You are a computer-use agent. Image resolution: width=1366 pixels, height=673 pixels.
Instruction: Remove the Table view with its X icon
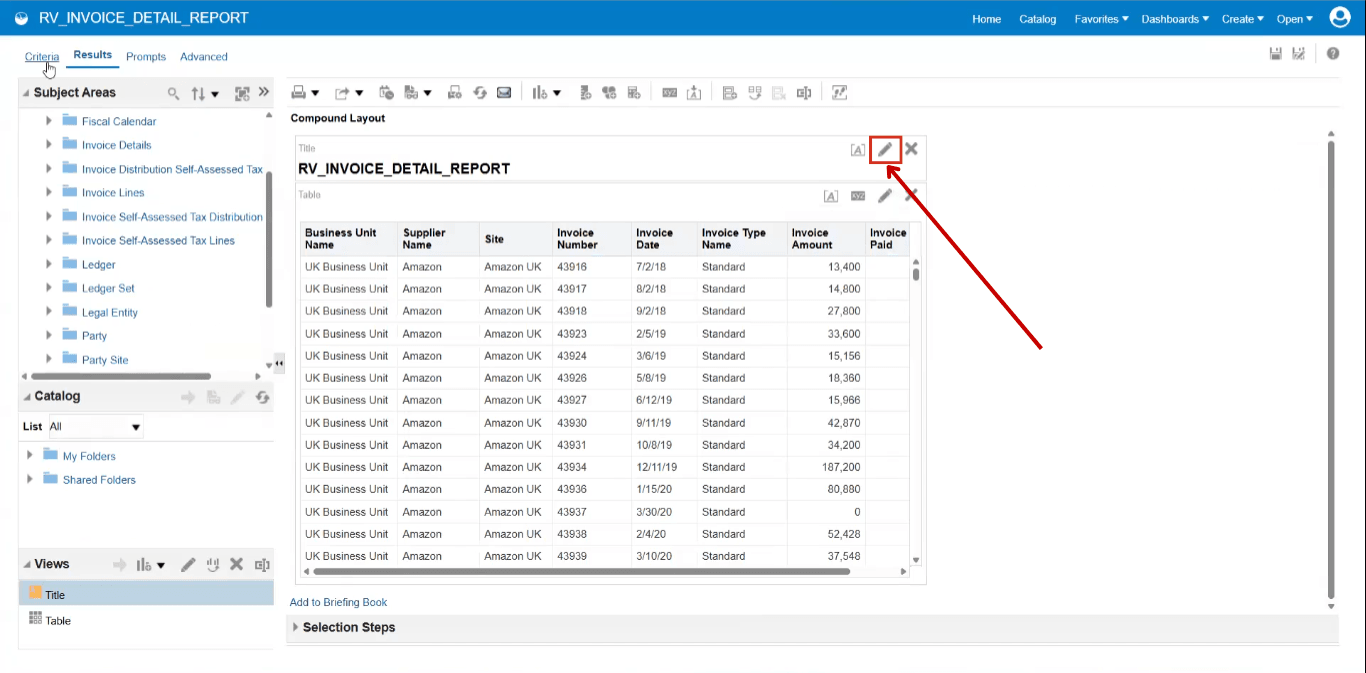coord(910,195)
